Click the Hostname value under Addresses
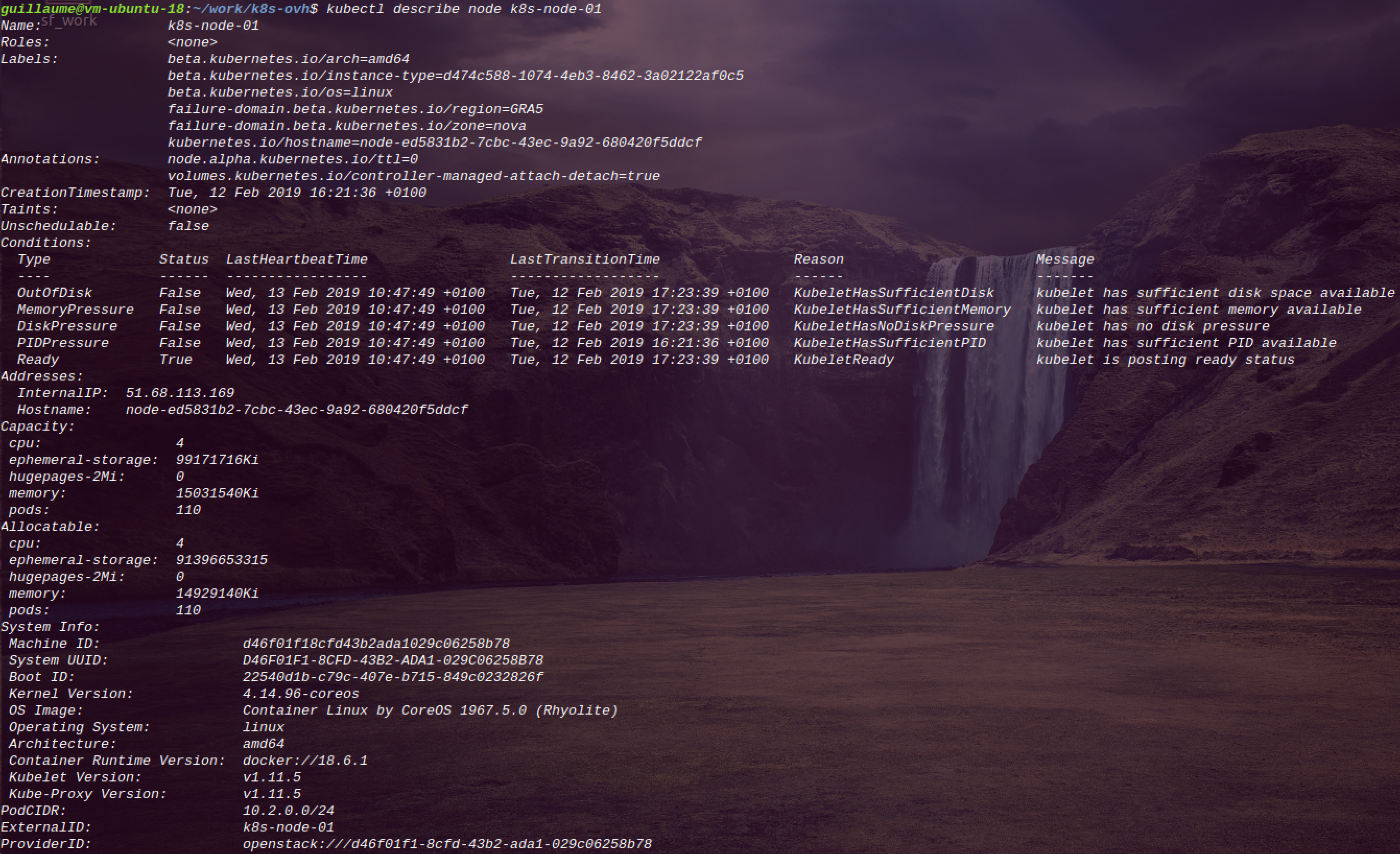 coord(296,410)
